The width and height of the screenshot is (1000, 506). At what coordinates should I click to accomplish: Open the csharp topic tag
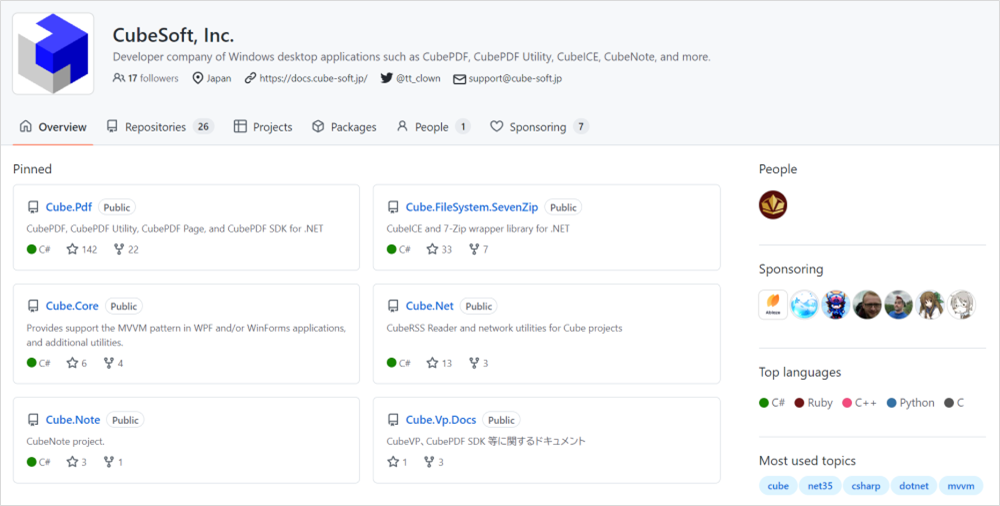pyautogui.click(x=866, y=486)
